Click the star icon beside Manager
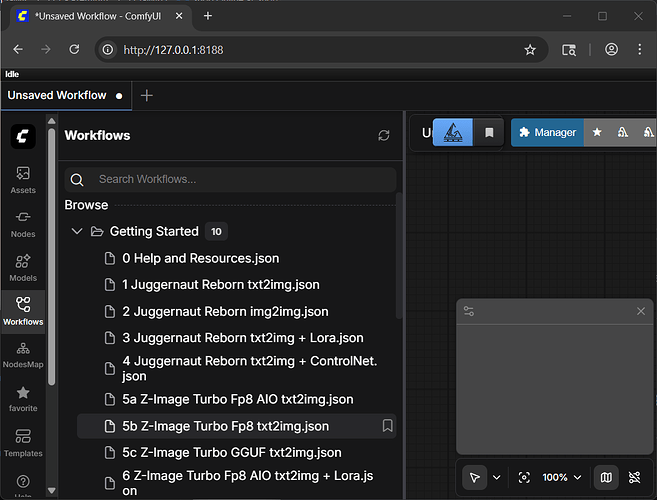657x500 pixels. 597,132
